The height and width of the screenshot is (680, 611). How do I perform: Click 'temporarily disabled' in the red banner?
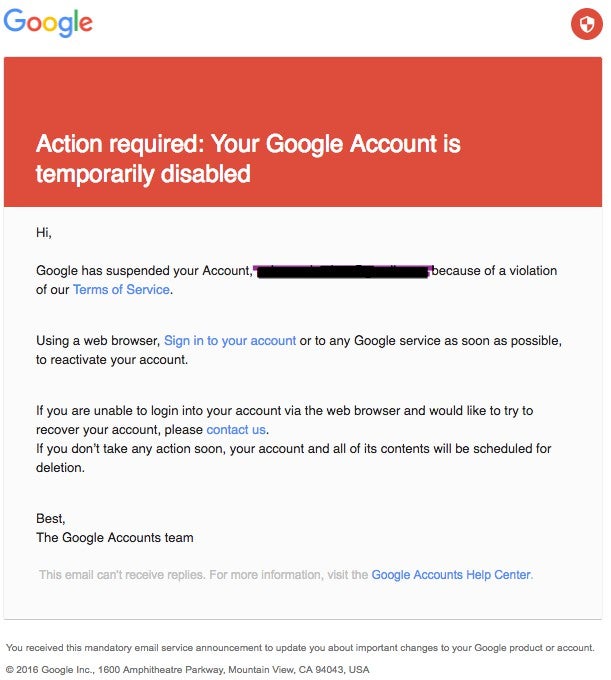143,174
